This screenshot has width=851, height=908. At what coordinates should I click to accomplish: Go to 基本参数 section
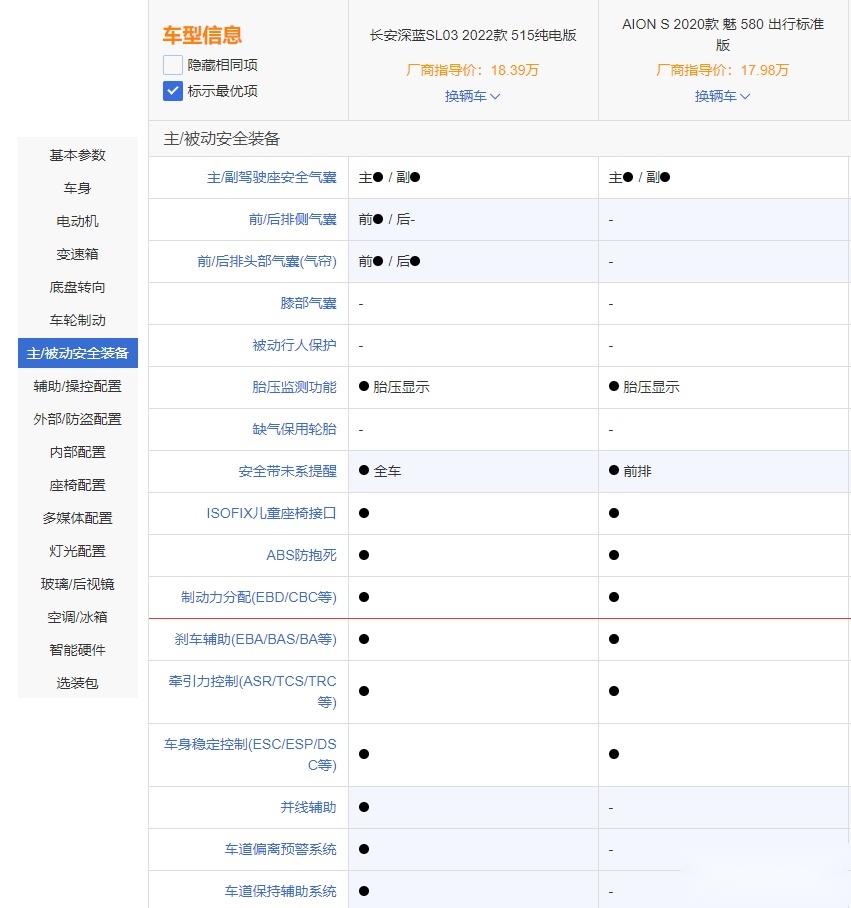(x=78, y=155)
